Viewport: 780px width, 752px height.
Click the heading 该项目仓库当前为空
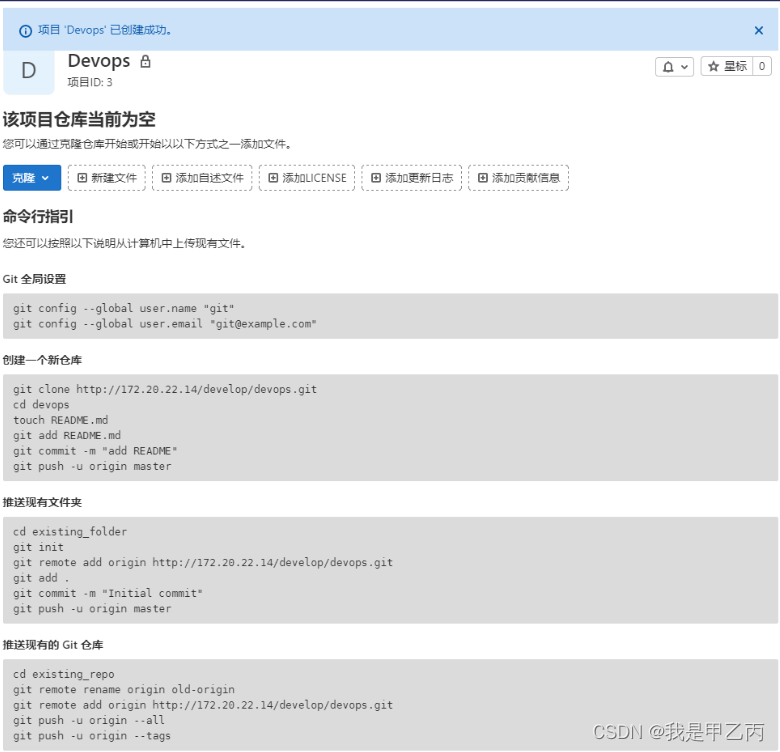click(79, 119)
